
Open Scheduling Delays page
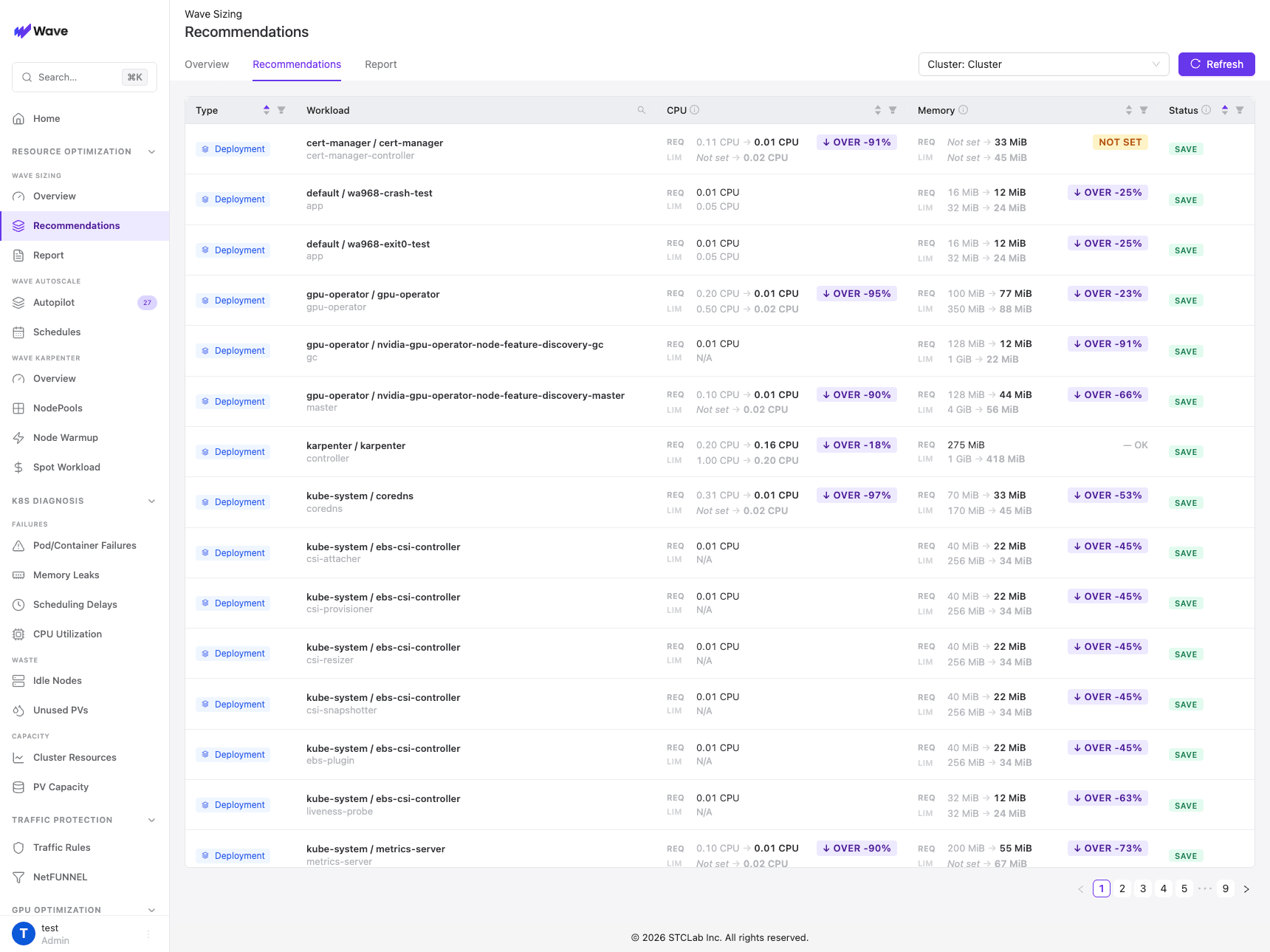[x=84, y=604]
